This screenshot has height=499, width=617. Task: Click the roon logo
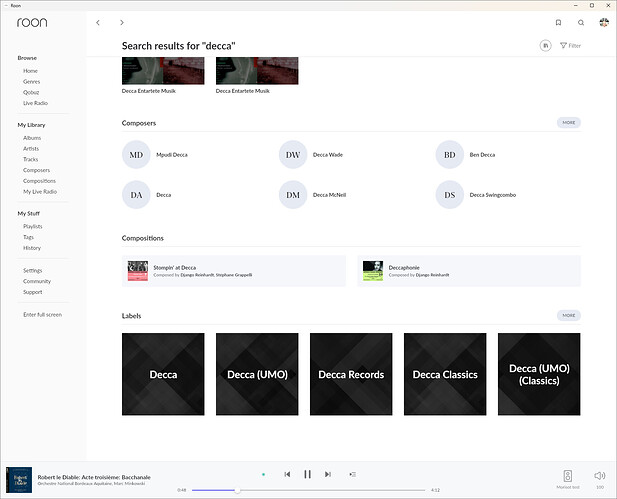pyautogui.click(x=32, y=22)
